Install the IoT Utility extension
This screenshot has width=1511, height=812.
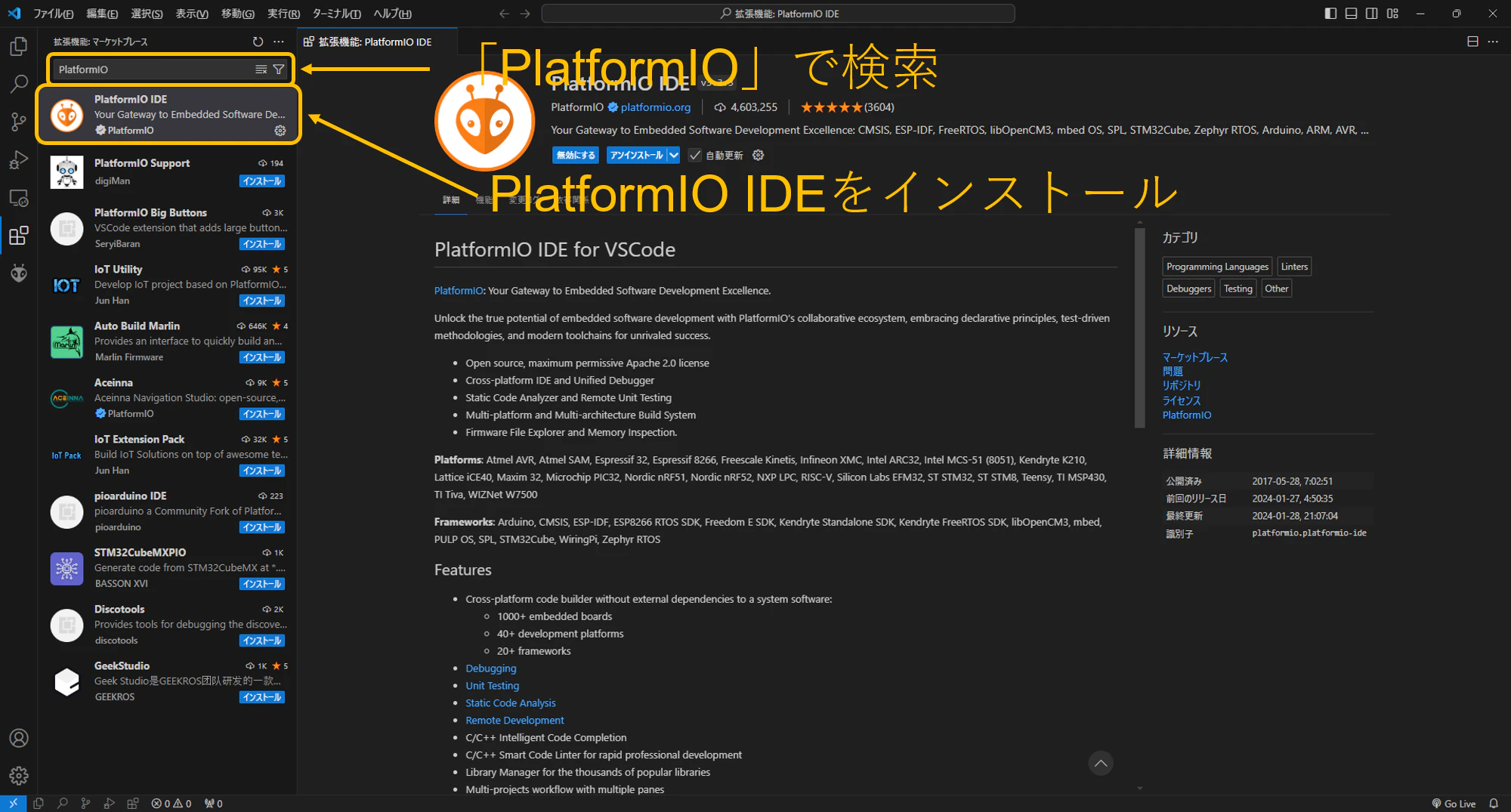262,301
